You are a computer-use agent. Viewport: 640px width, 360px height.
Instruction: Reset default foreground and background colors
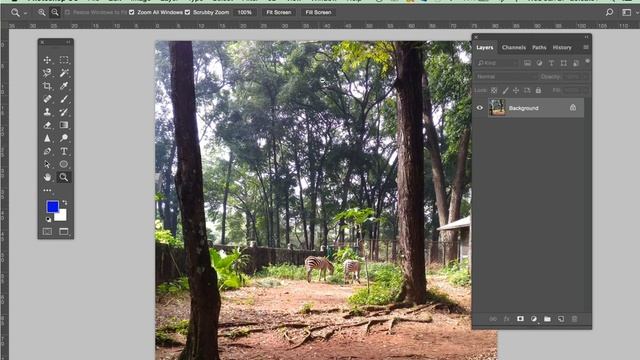pyautogui.click(x=48, y=219)
